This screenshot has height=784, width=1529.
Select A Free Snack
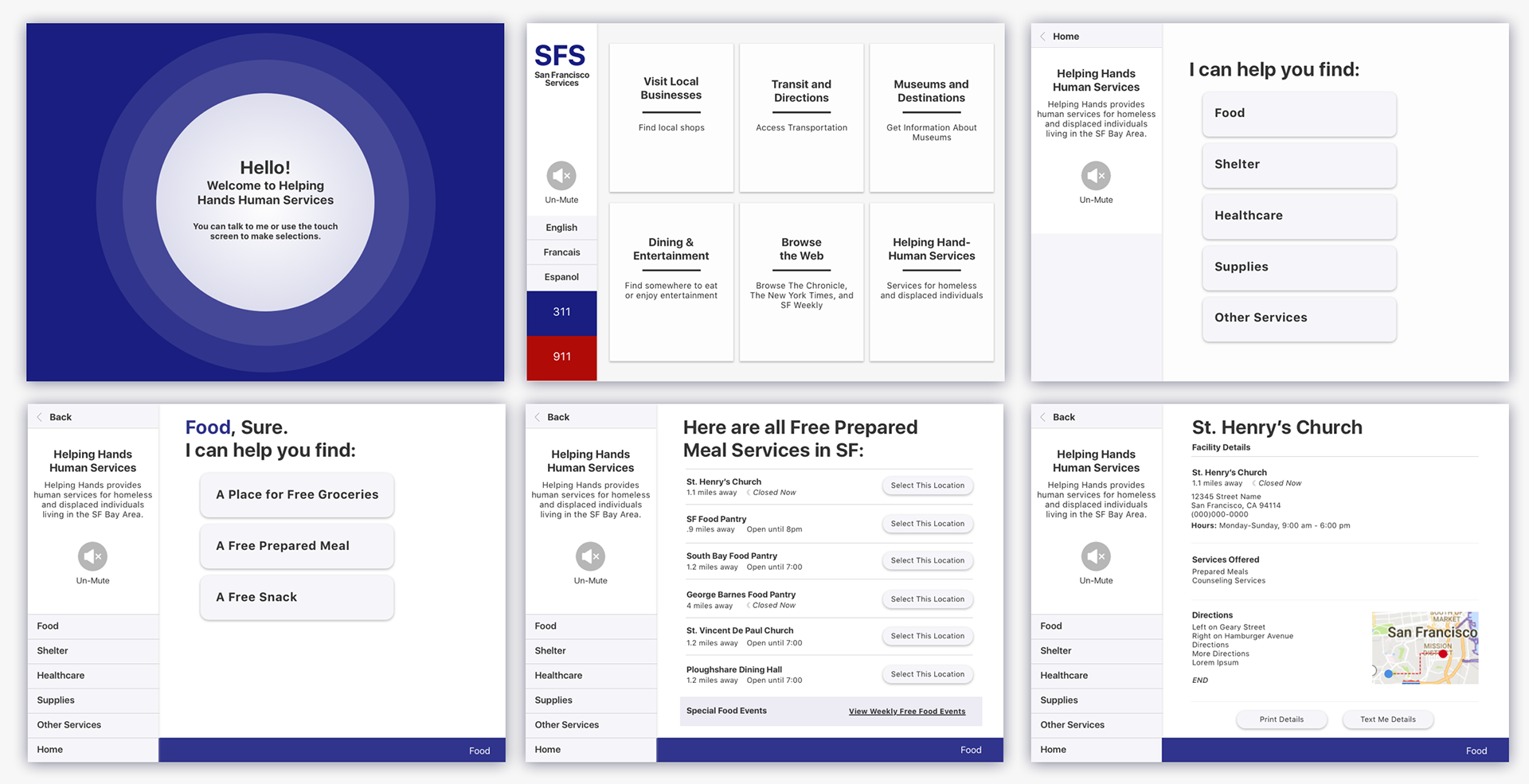pyautogui.click(x=297, y=598)
